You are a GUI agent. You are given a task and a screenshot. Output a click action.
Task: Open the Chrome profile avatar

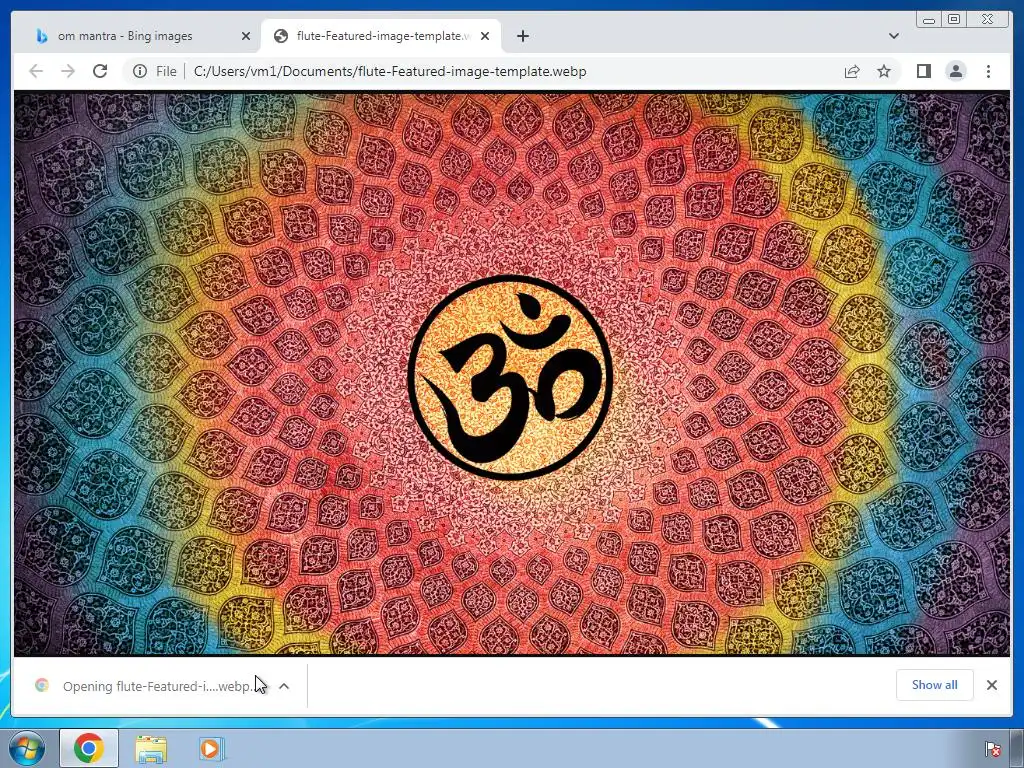point(955,71)
